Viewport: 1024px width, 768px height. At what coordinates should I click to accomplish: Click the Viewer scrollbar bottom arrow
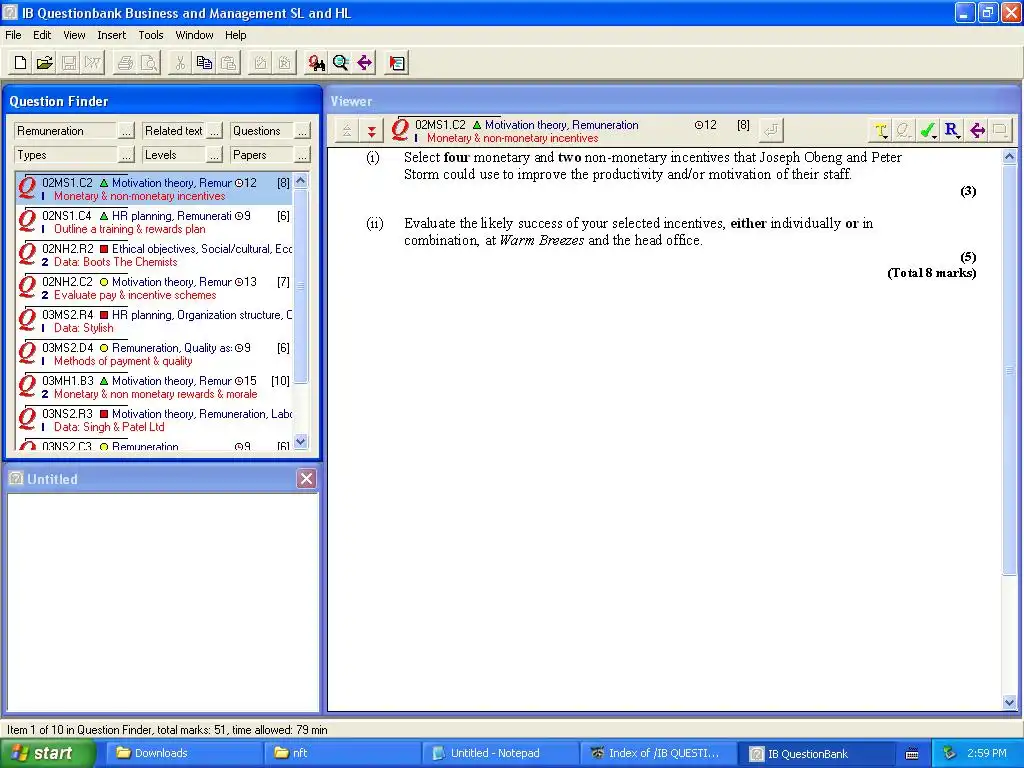click(1009, 703)
